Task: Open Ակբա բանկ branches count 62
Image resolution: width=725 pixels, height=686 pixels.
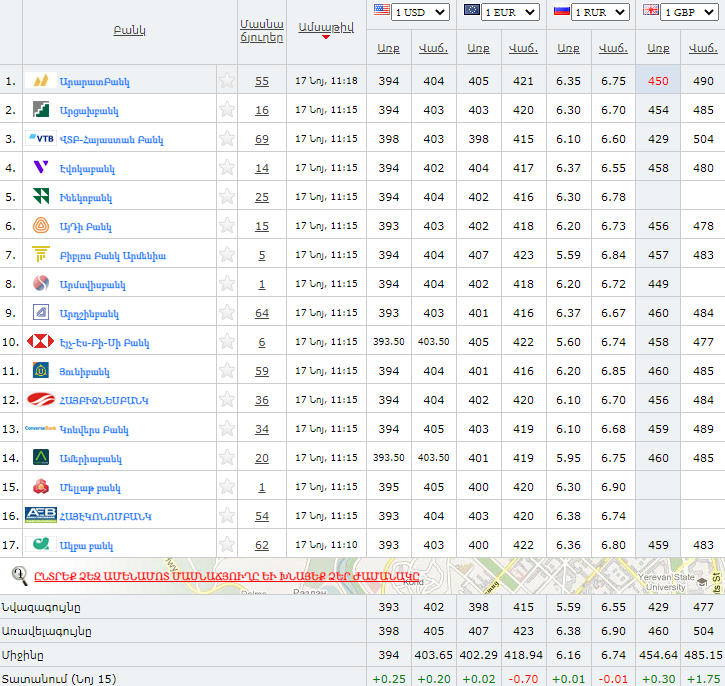Action: (x=262, y=545)
